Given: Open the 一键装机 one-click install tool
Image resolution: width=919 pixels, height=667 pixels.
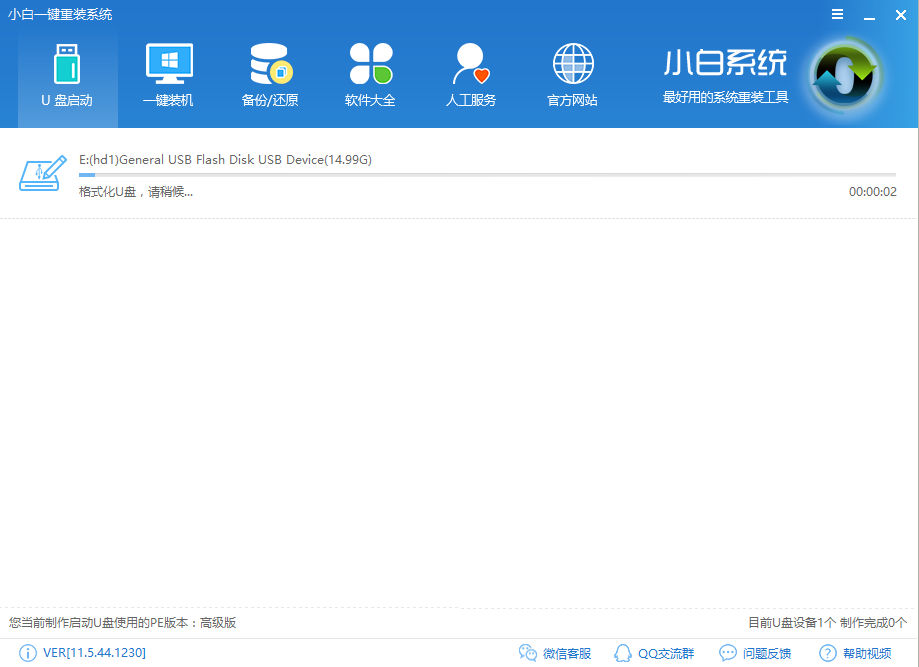Looking at the screenshot, I should coord(167,75).
